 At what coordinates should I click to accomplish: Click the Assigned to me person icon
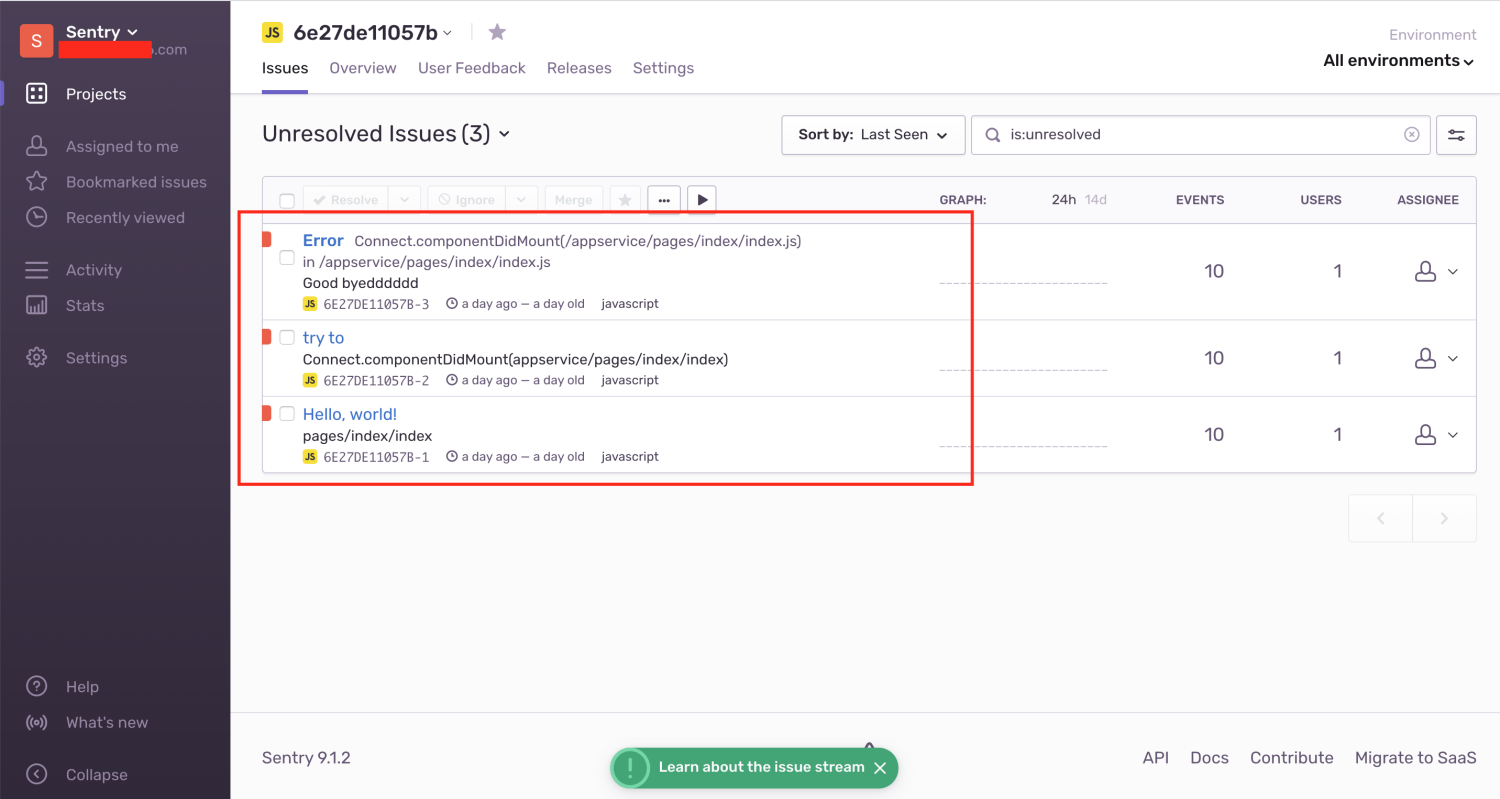(x=36, y=146)
